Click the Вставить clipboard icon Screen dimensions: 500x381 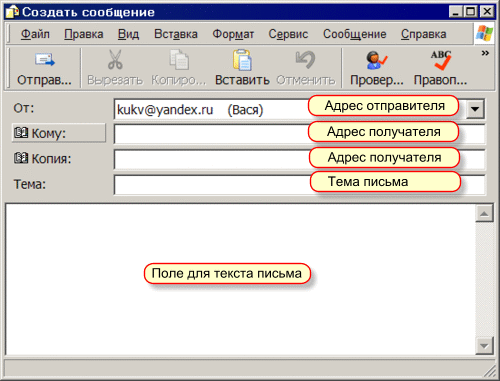[x=242, y=60]
